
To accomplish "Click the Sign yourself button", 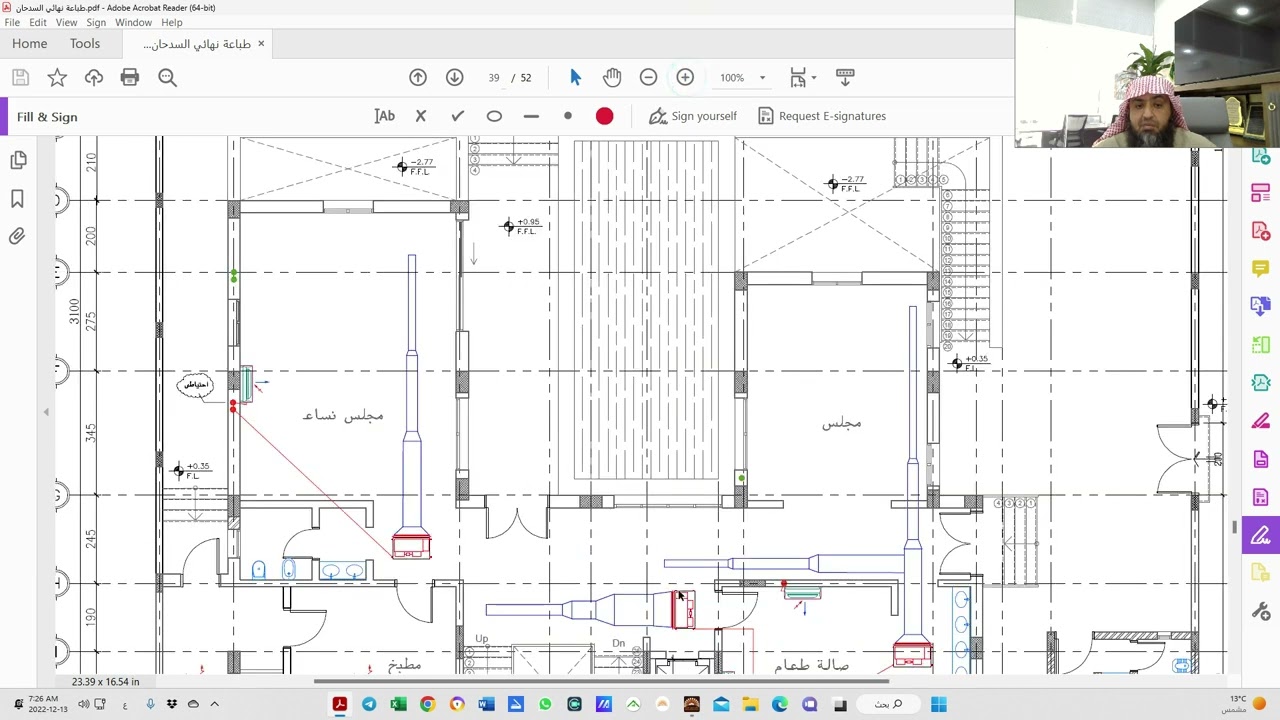I will [693, 116].
